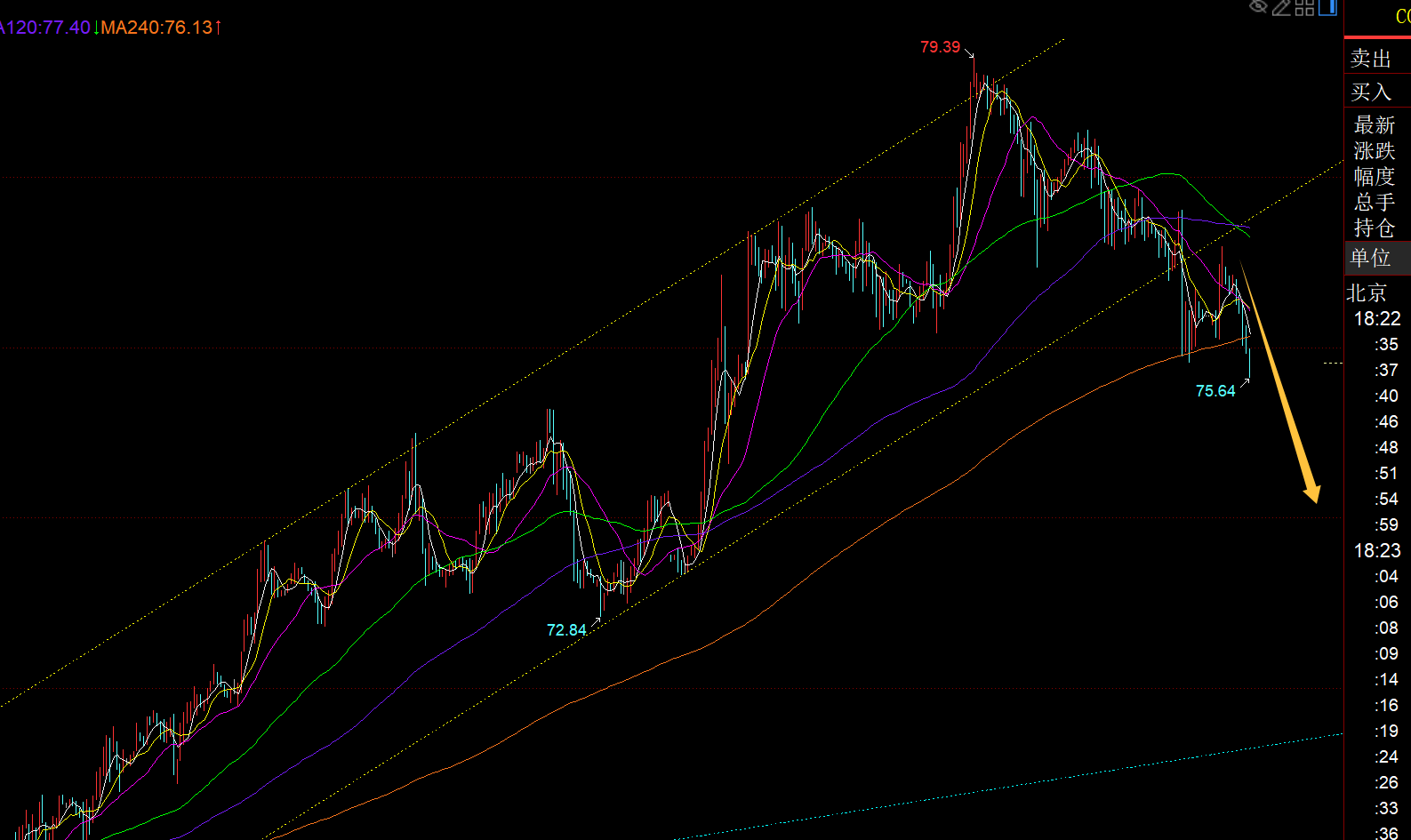Viewport: 1411px width, 840px height.
Task: Select the 18:23 tick row
Action: 1377,550
